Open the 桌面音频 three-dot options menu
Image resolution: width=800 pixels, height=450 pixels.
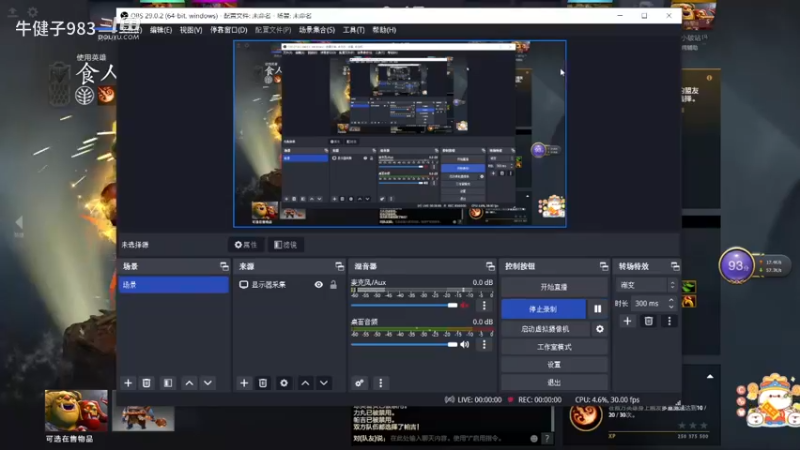pyautogui.click(x=484, y=344)
